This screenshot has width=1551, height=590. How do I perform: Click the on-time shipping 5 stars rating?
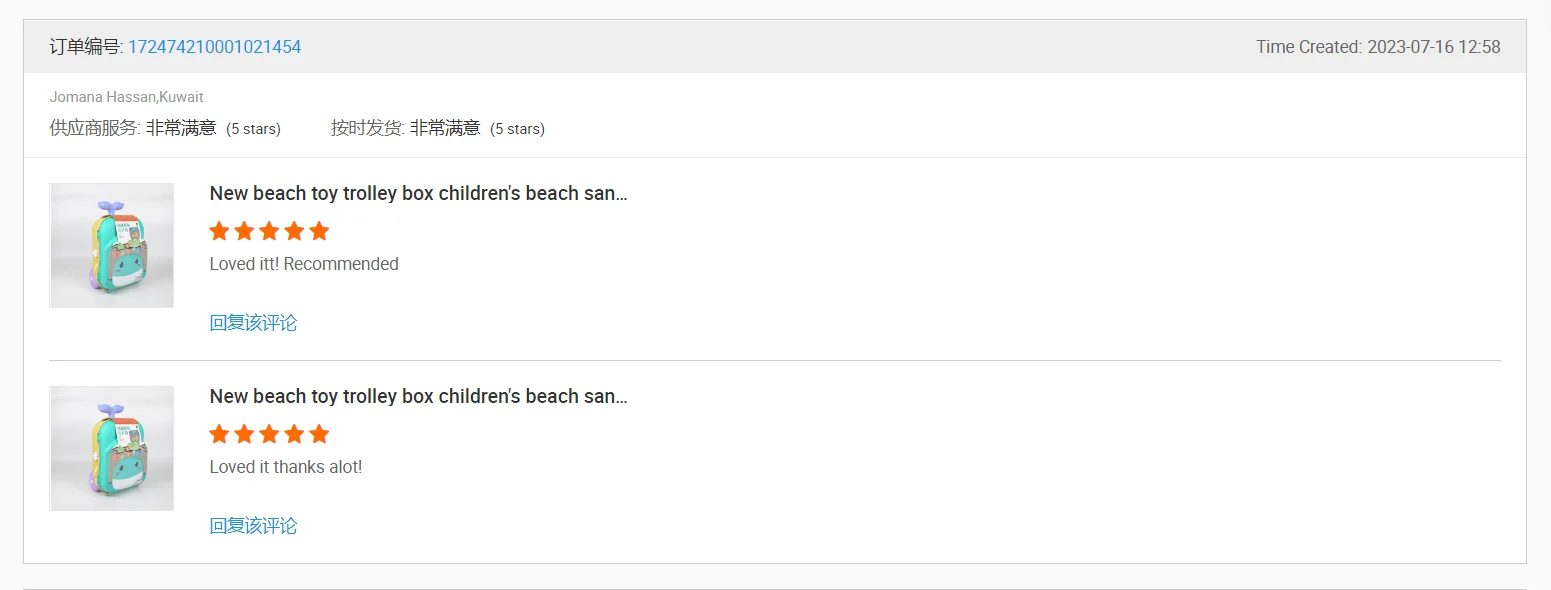point(517,129)
